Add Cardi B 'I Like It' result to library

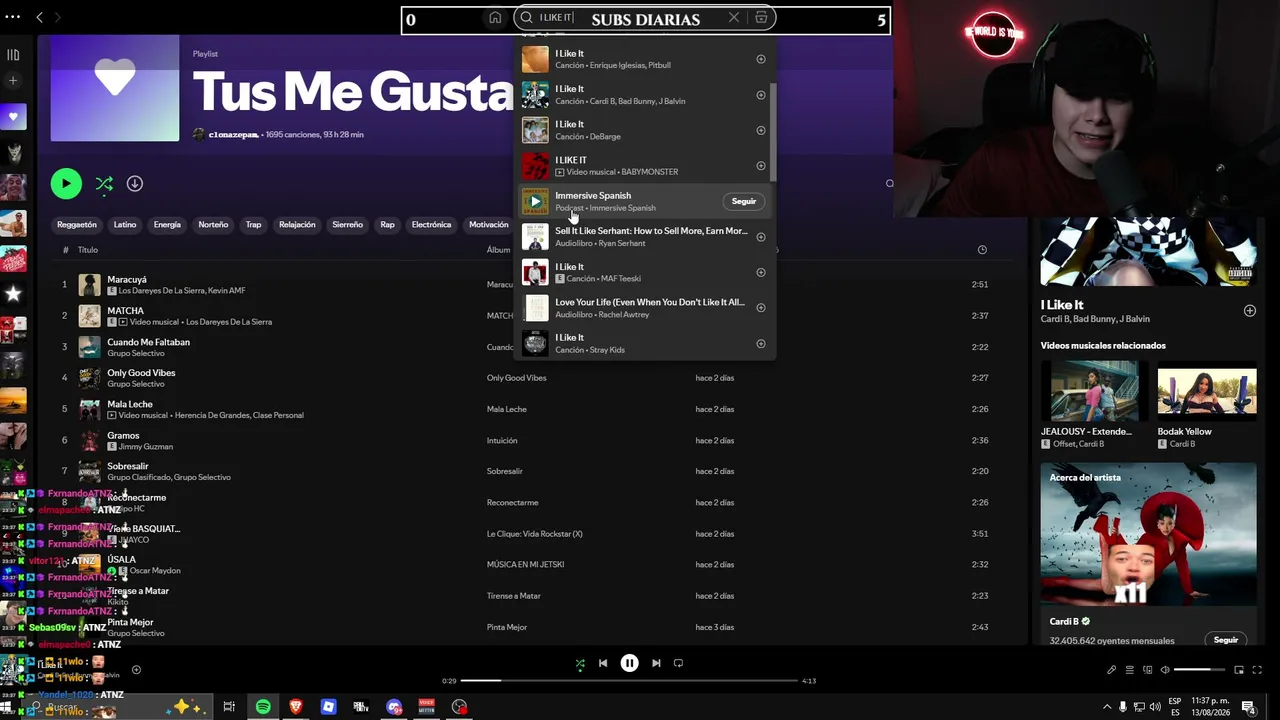(761, 95)
